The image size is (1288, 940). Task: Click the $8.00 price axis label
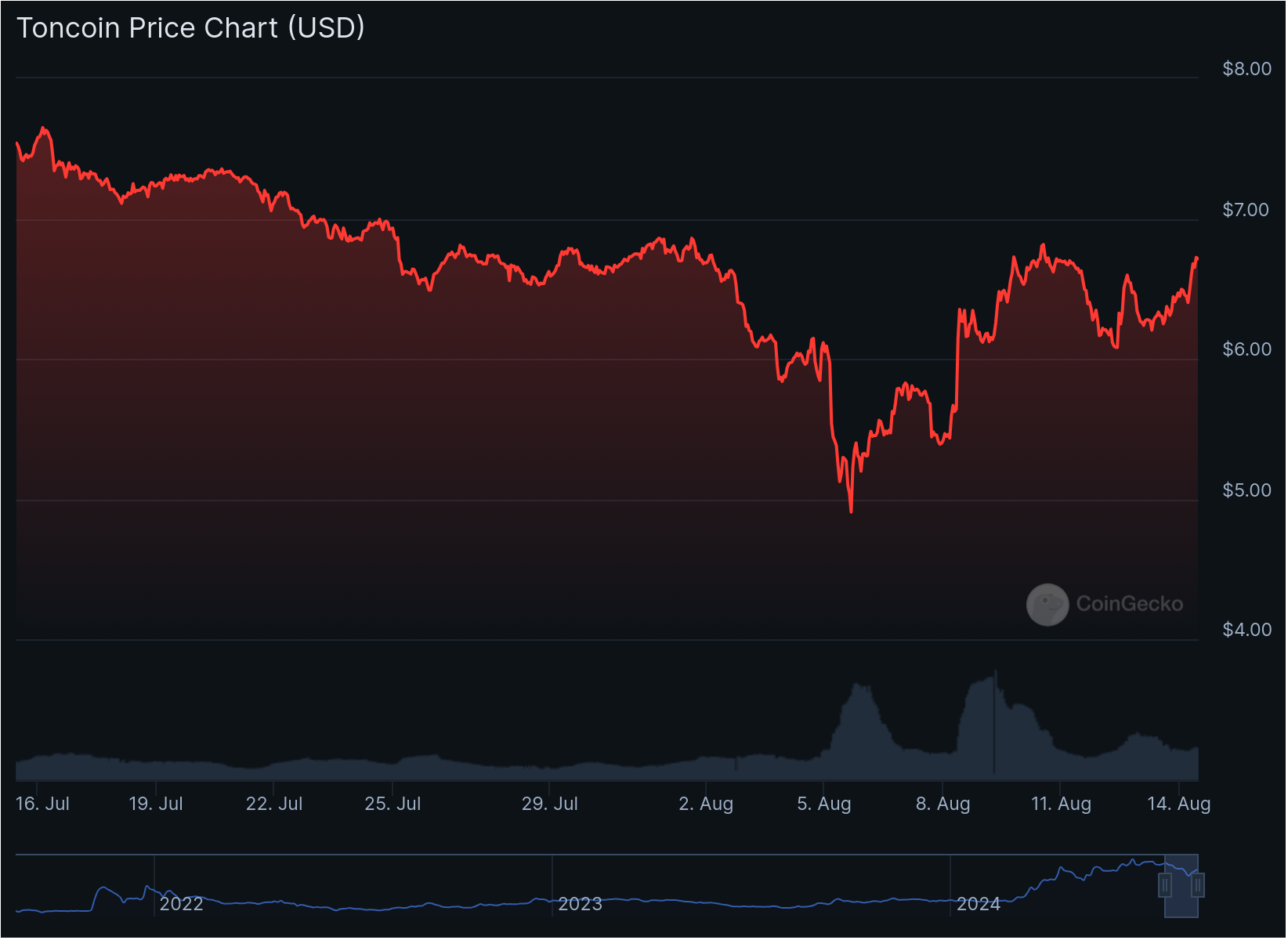click(x=1246, y=69)
